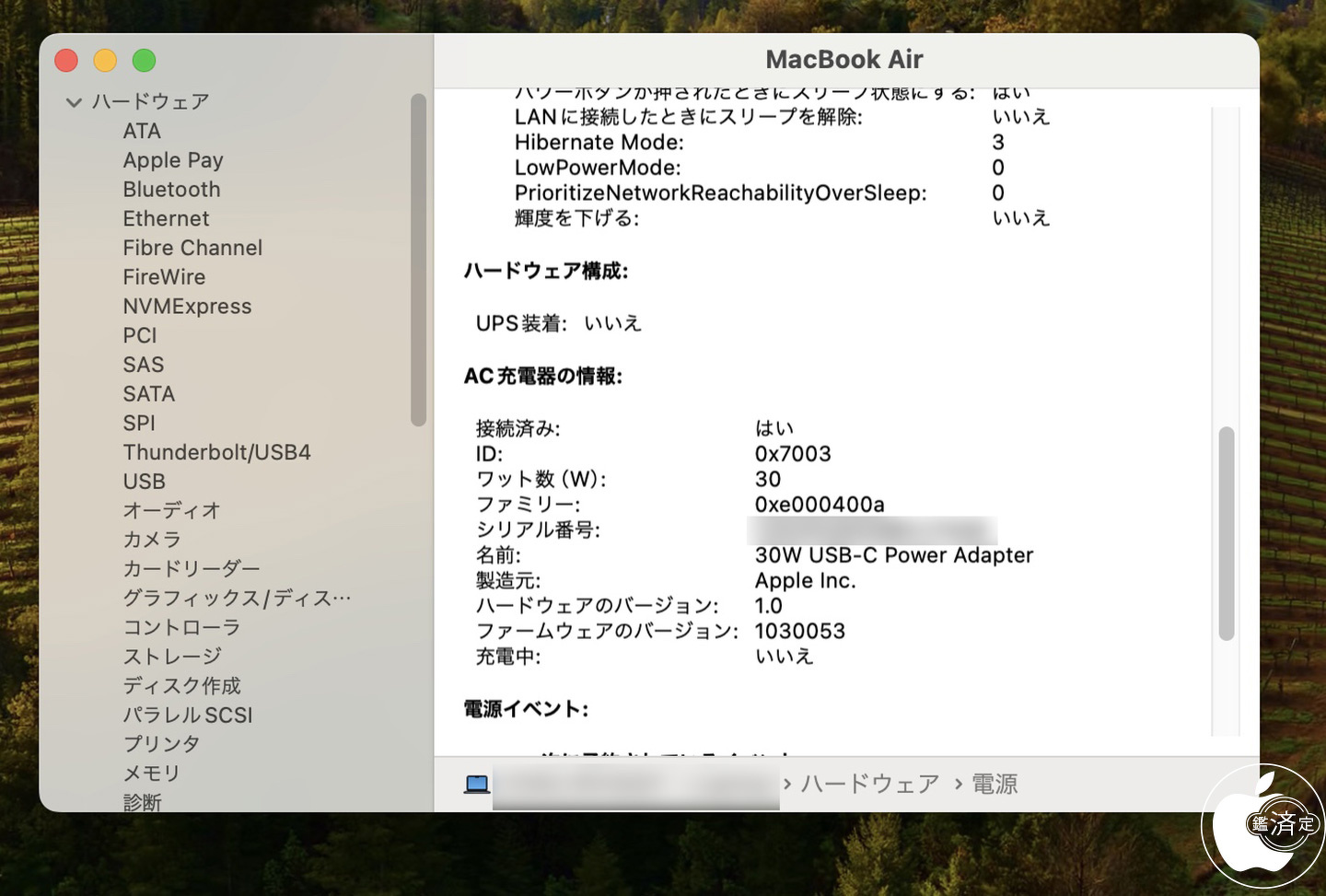Close the MacBook Air window

(66, 61)
